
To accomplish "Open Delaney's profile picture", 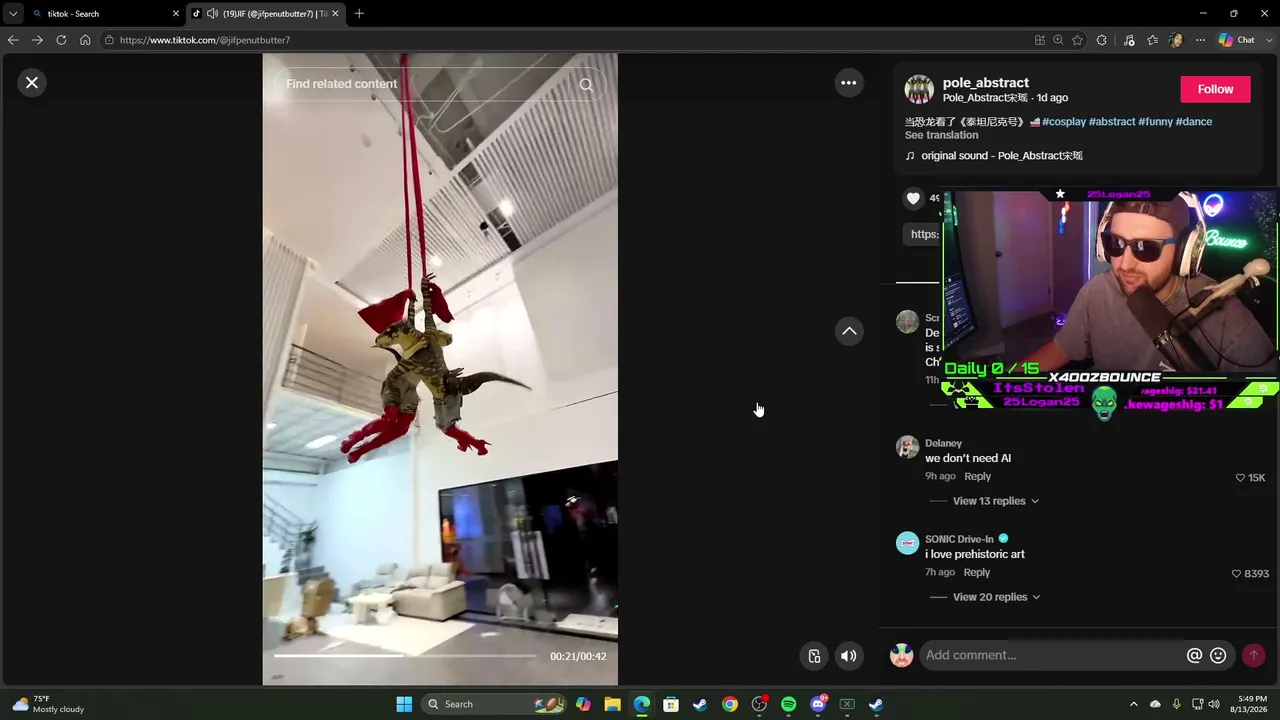I will pos(907,446).
